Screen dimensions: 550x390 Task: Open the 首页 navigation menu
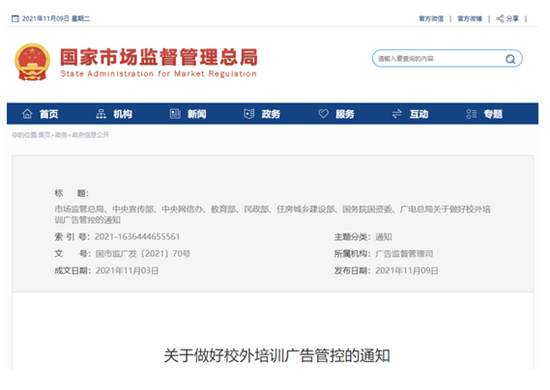pyautogui.click(x=49, y=114)
